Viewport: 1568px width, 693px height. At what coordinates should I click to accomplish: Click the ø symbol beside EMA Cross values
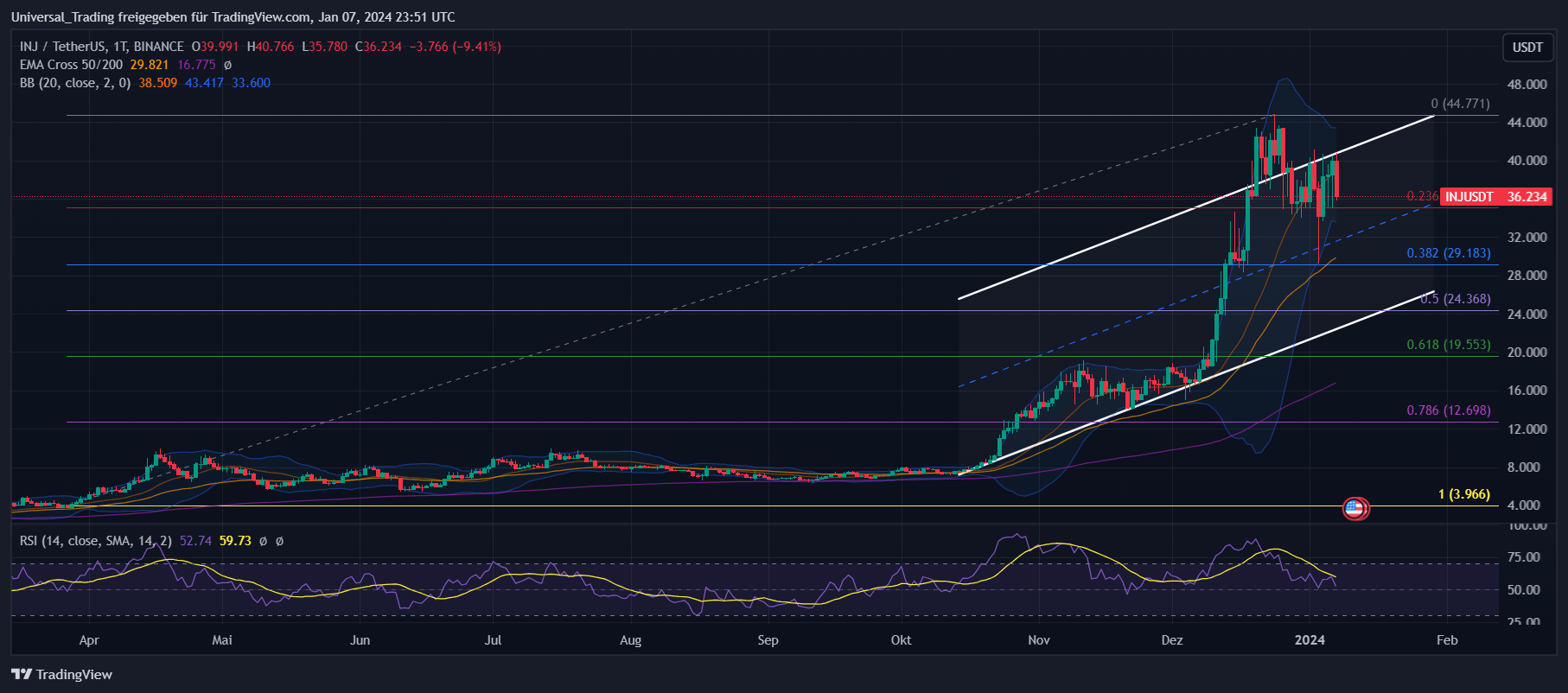[x=227, y=65]
